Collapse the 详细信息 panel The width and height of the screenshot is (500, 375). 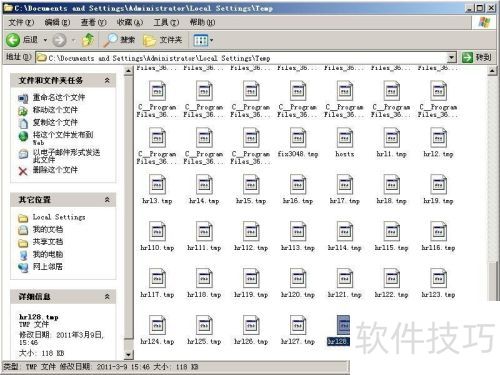tap(107, 296)
